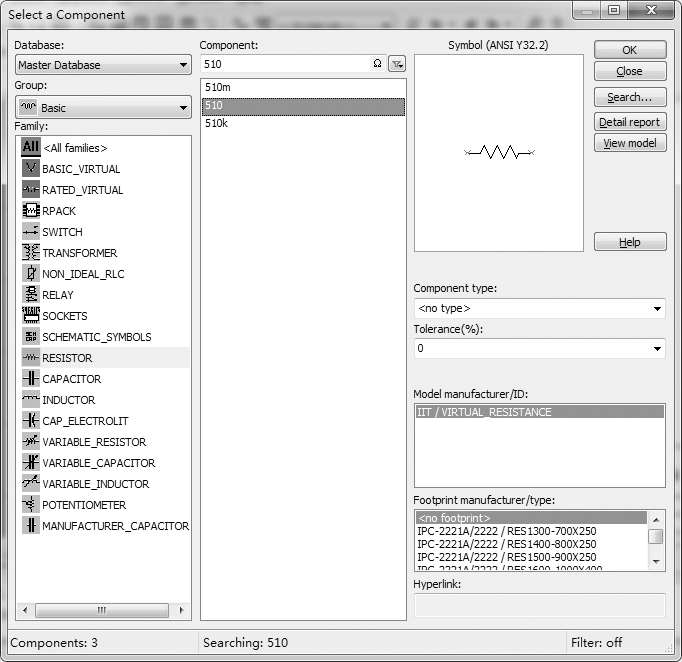Select the 510k component entry
The width and height of the screenshot is (682, 662).
[216, 124]
